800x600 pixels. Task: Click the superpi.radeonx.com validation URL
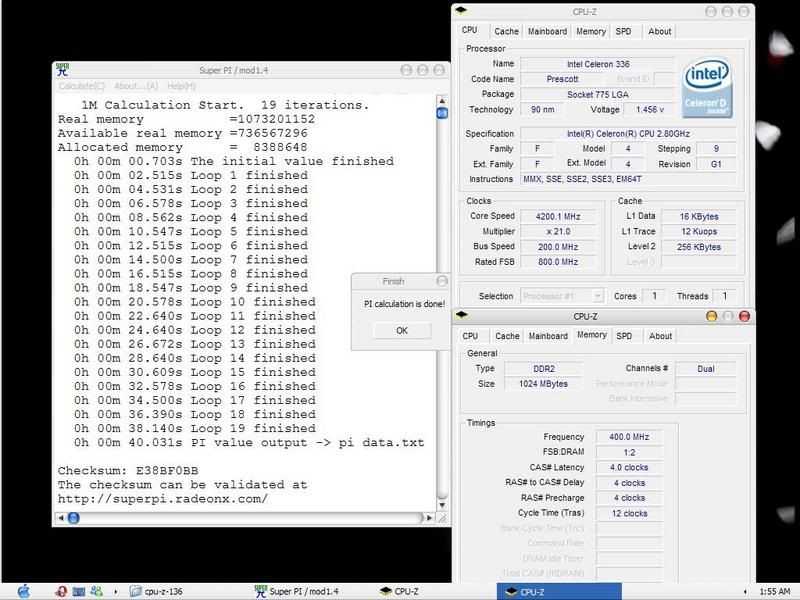tap(163, 498)
